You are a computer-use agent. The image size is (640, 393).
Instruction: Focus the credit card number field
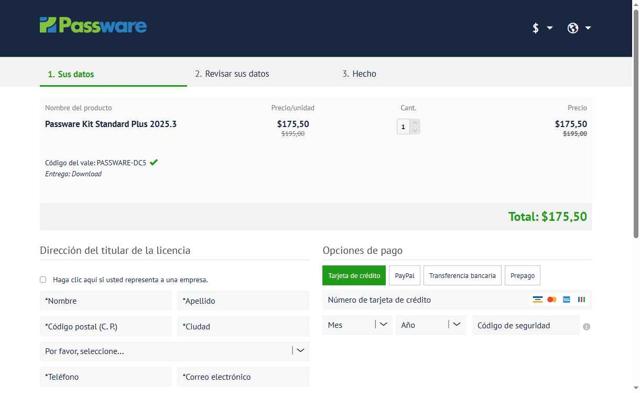click(x=457, y=300)
